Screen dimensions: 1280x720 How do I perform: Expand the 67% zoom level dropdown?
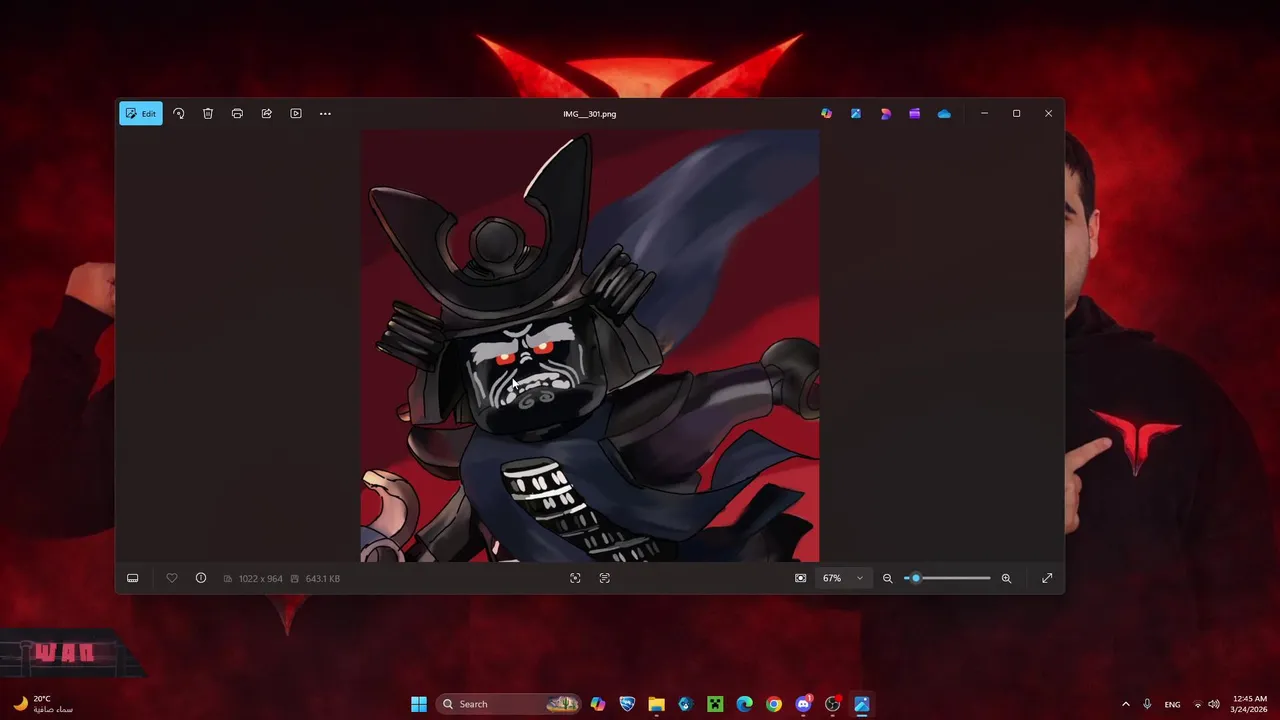843,578
